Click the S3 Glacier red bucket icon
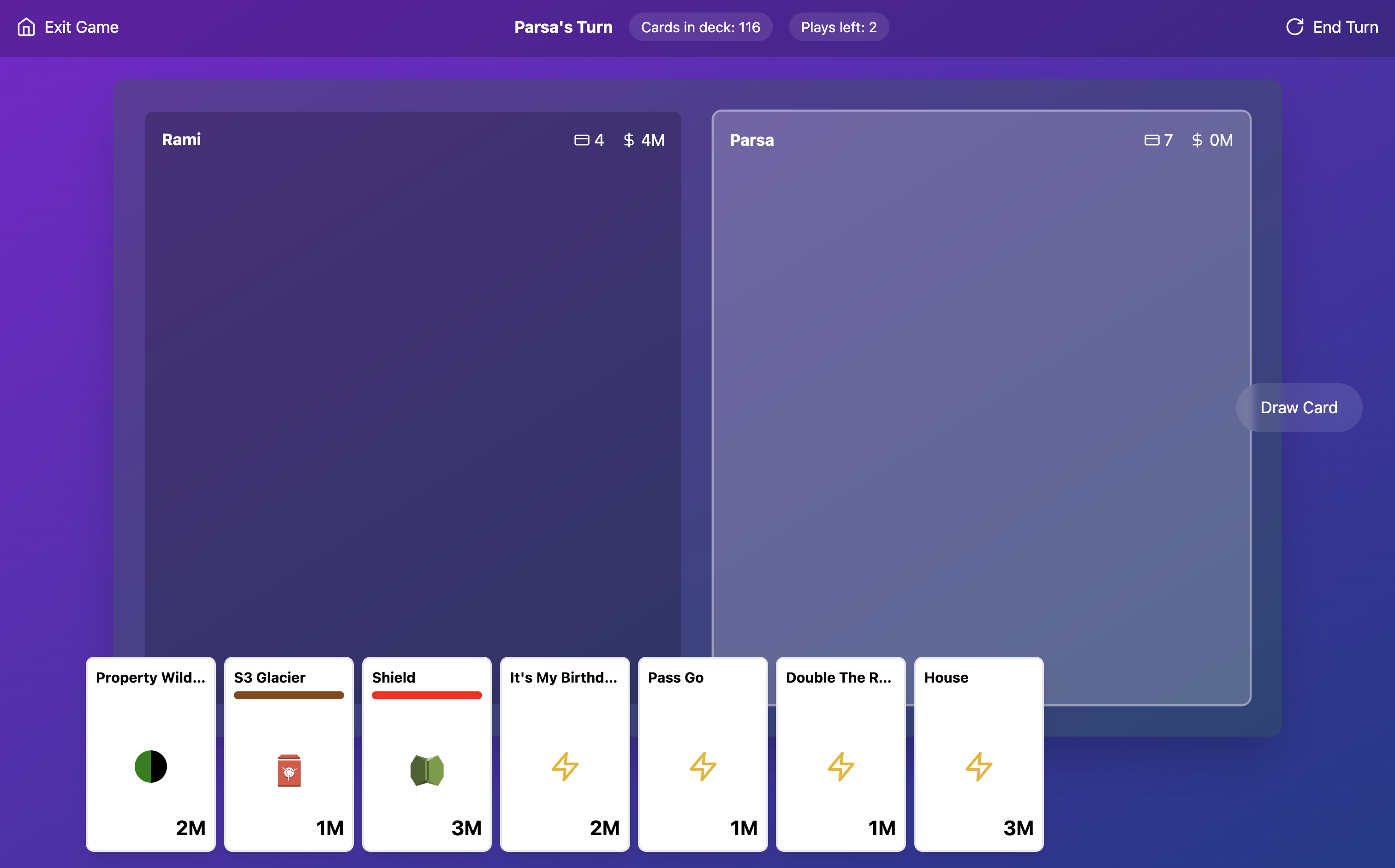This screenshot has height=868, width=1395. [289, 770]
